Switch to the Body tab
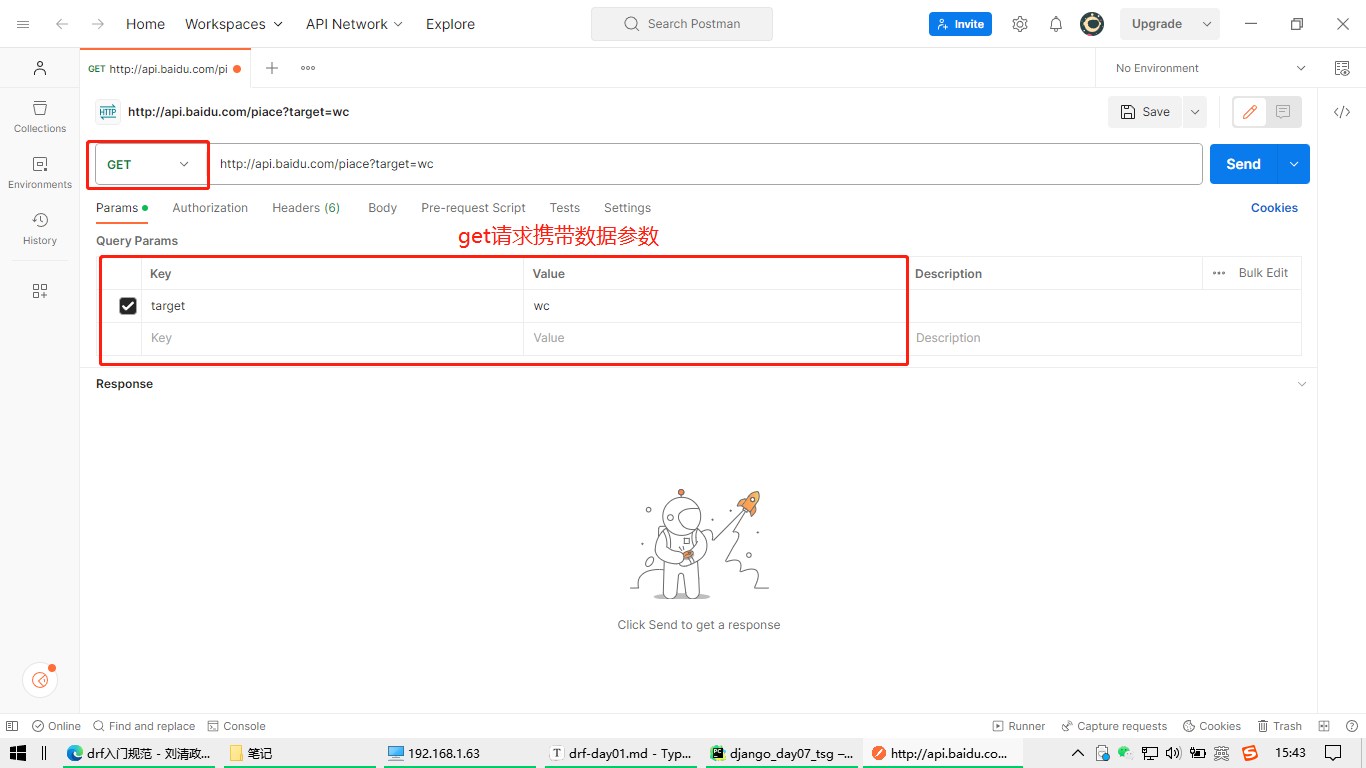Image resolution: width=1366 pixels, height=768 pixels. pyautogui.click(x=382, y=208)
